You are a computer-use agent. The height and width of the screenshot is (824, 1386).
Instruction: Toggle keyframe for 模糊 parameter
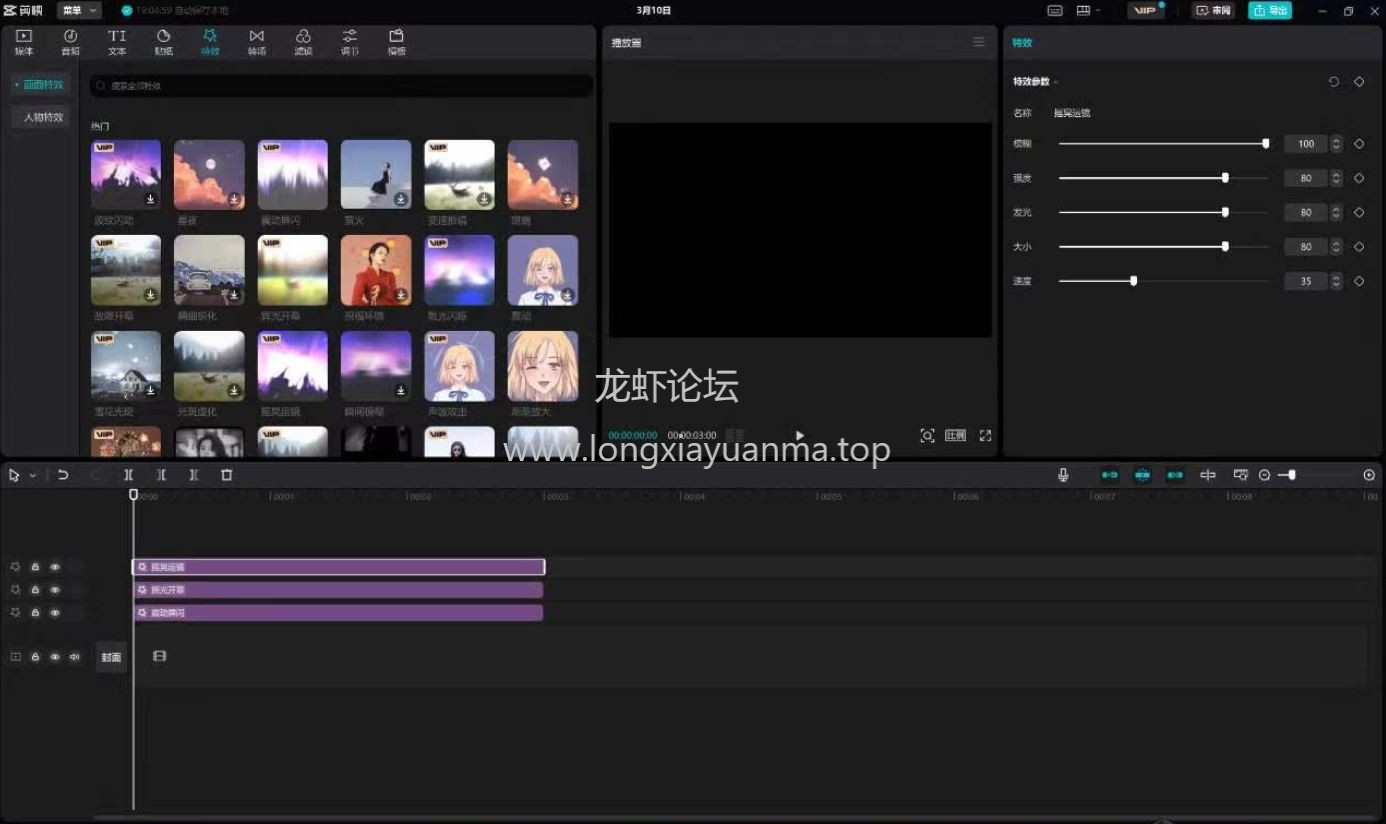click(x=1359, y=144)
